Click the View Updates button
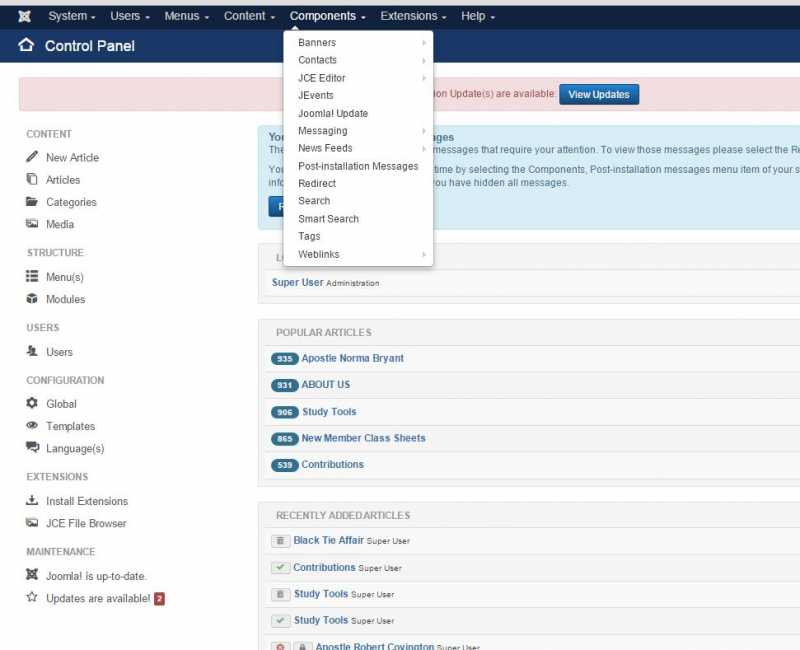Screen dimensions: 800x650 tap(599, 94)
